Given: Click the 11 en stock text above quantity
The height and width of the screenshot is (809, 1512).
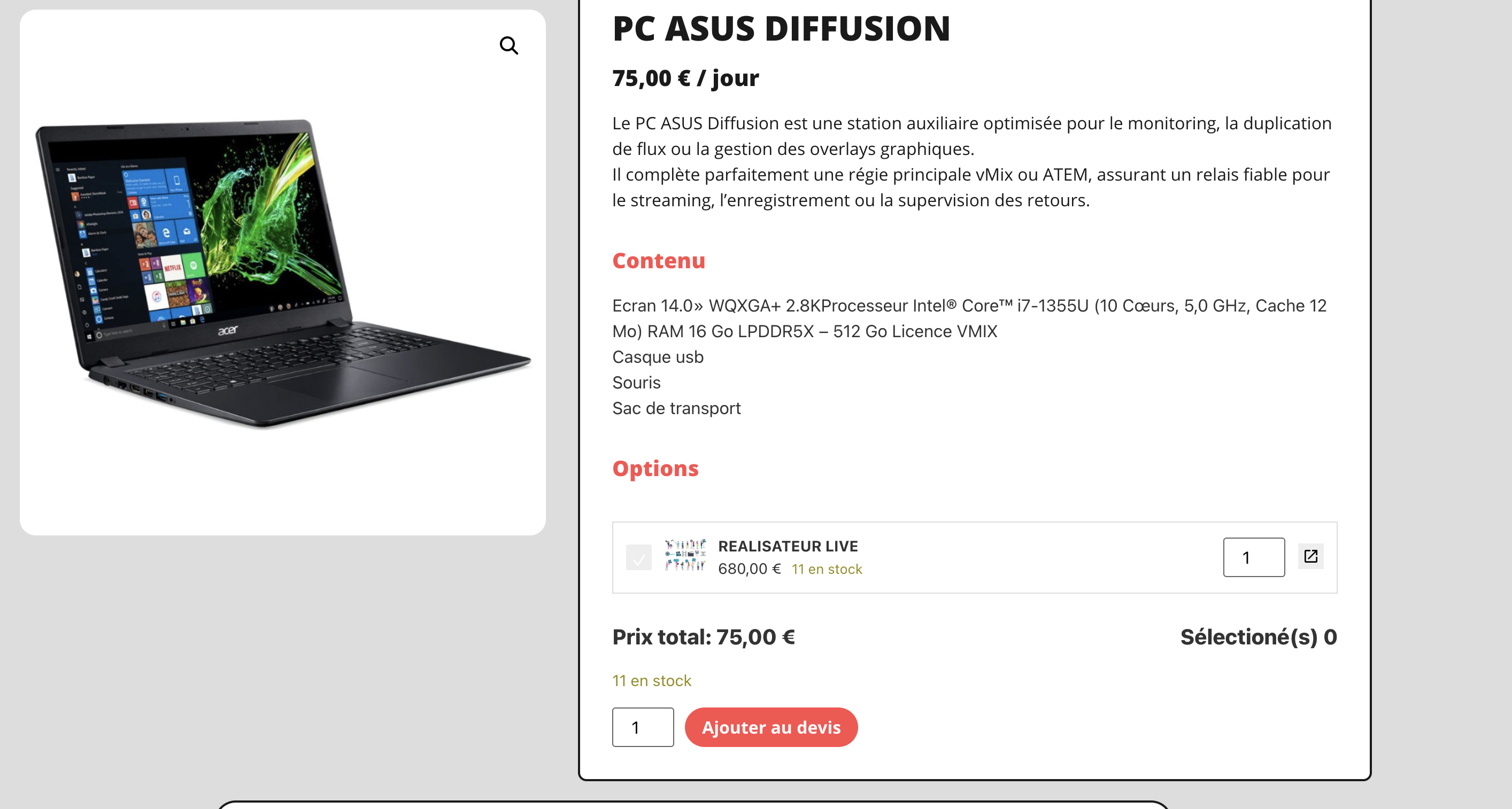Looking at the screenshot, I should coord(652,681).
